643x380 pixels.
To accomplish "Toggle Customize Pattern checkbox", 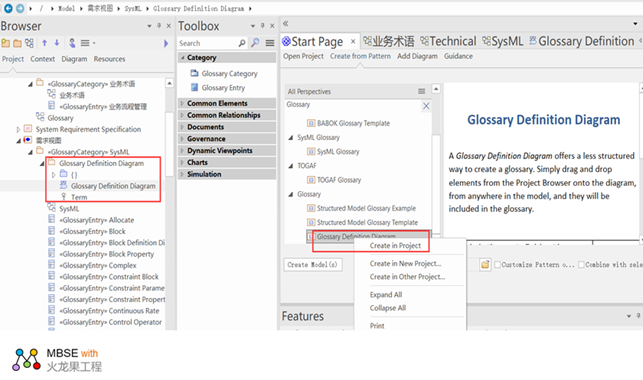I will [x=497, y=265].
